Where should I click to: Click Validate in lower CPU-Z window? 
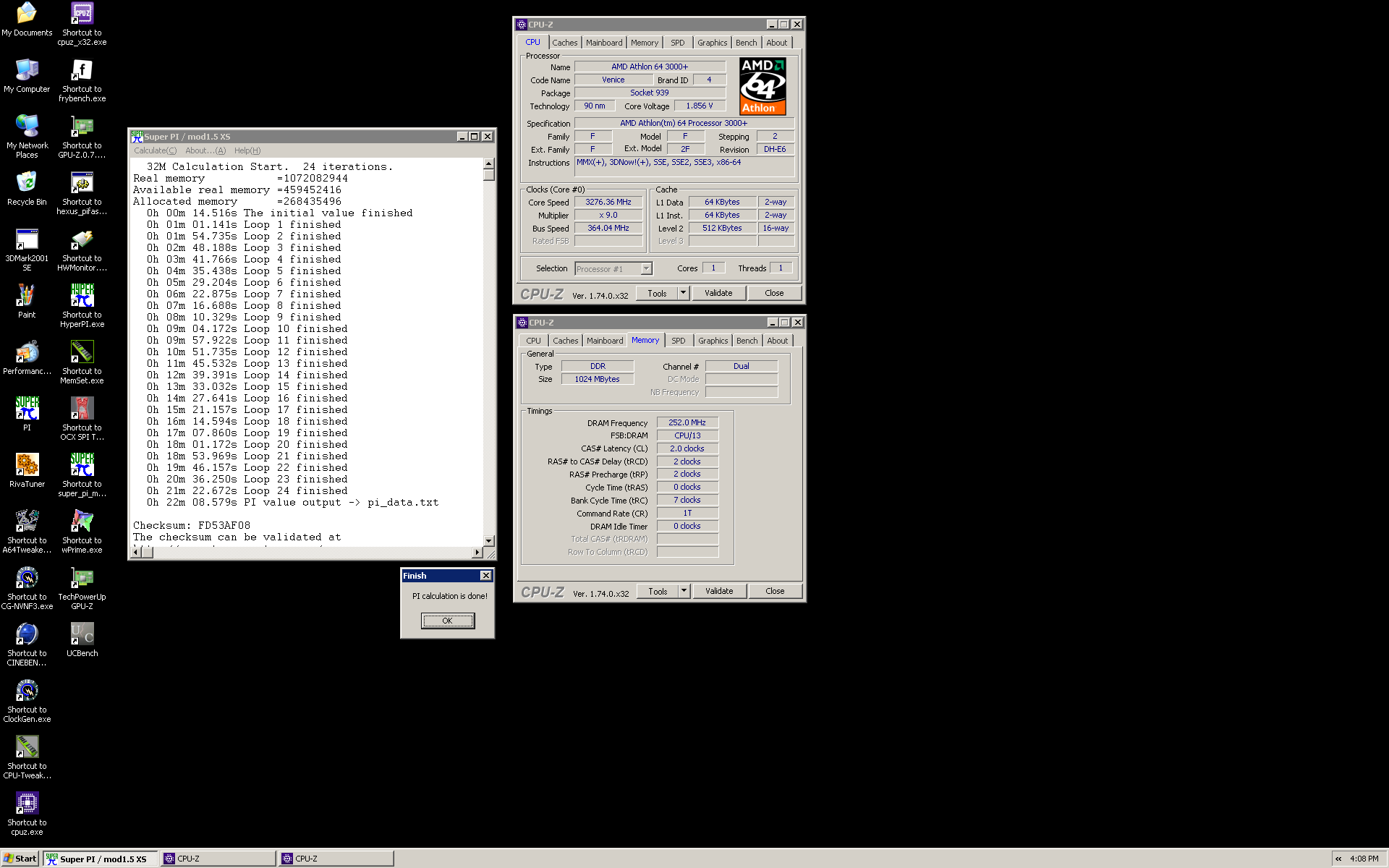[x=719, y=591]
